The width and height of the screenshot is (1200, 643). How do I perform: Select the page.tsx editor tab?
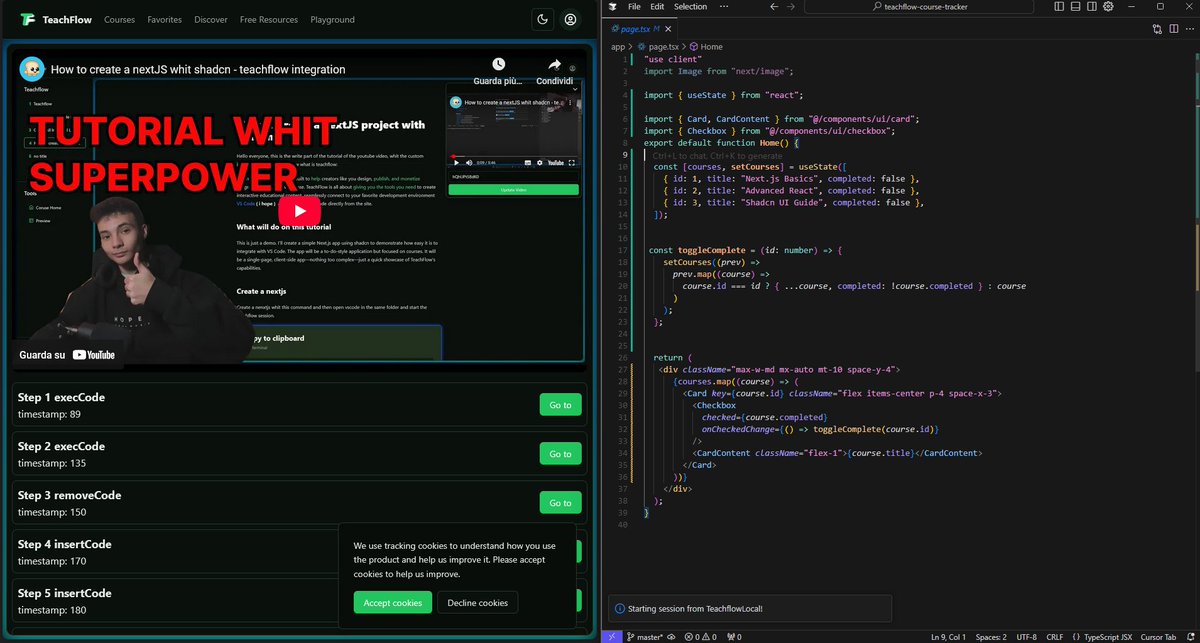640,29
